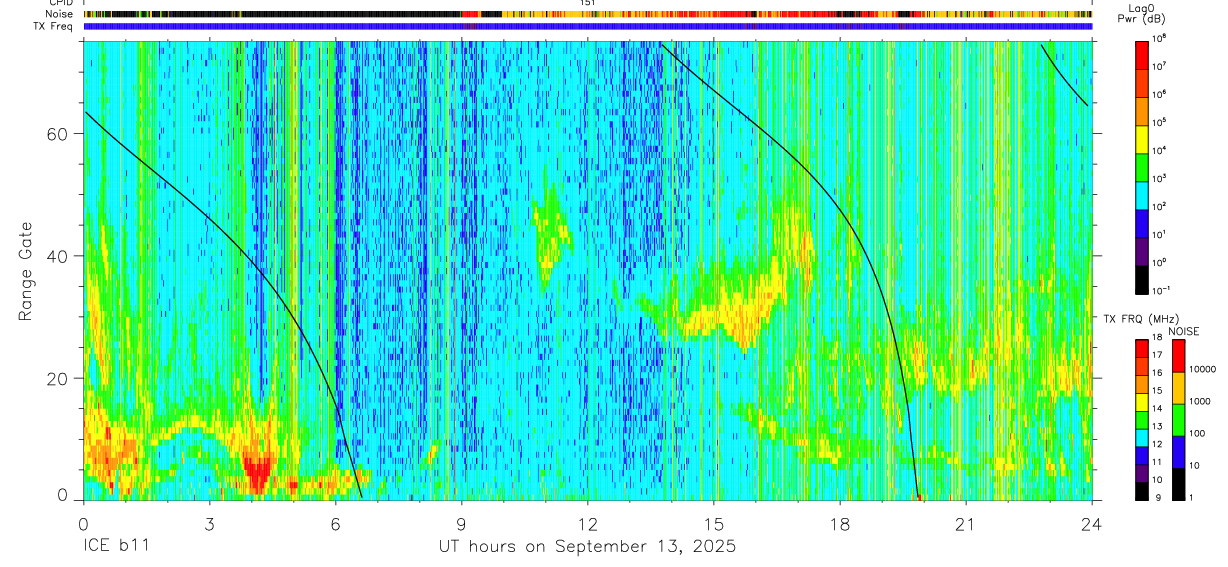Click the blue segment of the Lag0 power colorbar

coord(1142,223)
